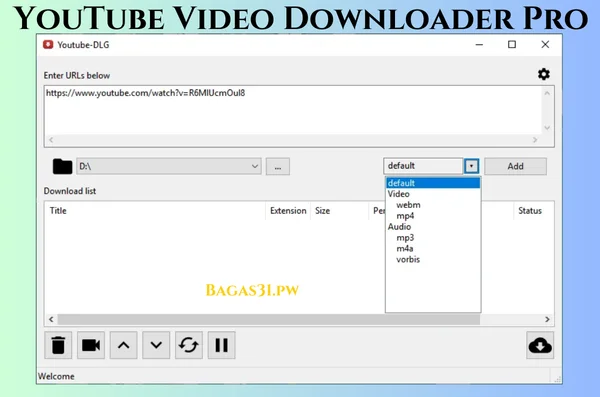Click the Status column header
600x397 pixels.
tap(533, 211)
